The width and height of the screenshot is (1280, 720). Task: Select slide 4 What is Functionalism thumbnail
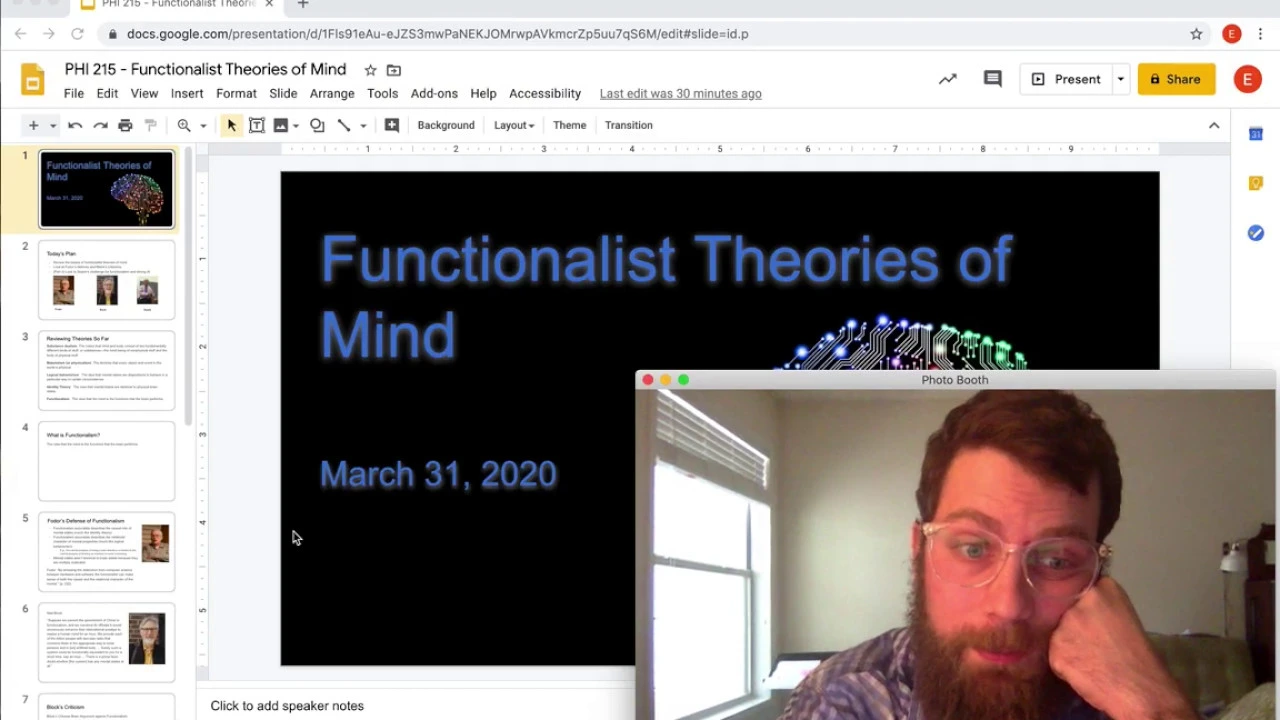coord(106,461)
